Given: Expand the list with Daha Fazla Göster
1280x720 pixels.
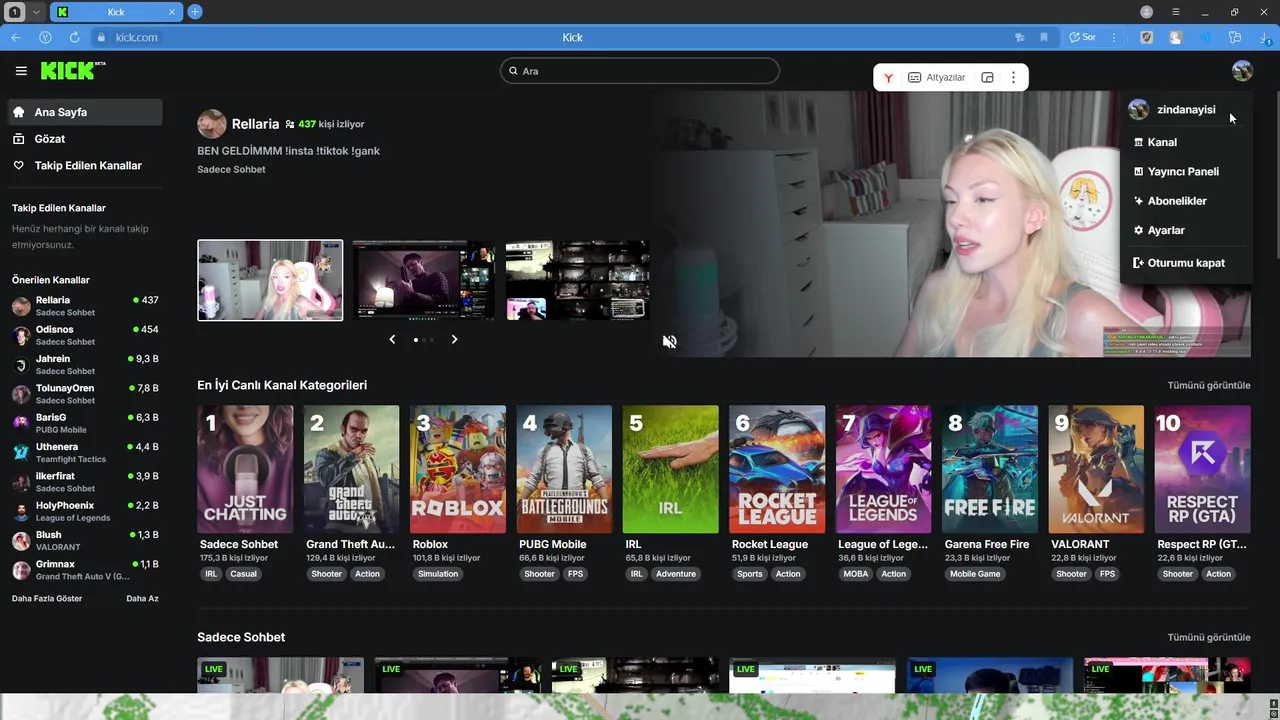Looking at the screenshot, I should tap(47, 598).
